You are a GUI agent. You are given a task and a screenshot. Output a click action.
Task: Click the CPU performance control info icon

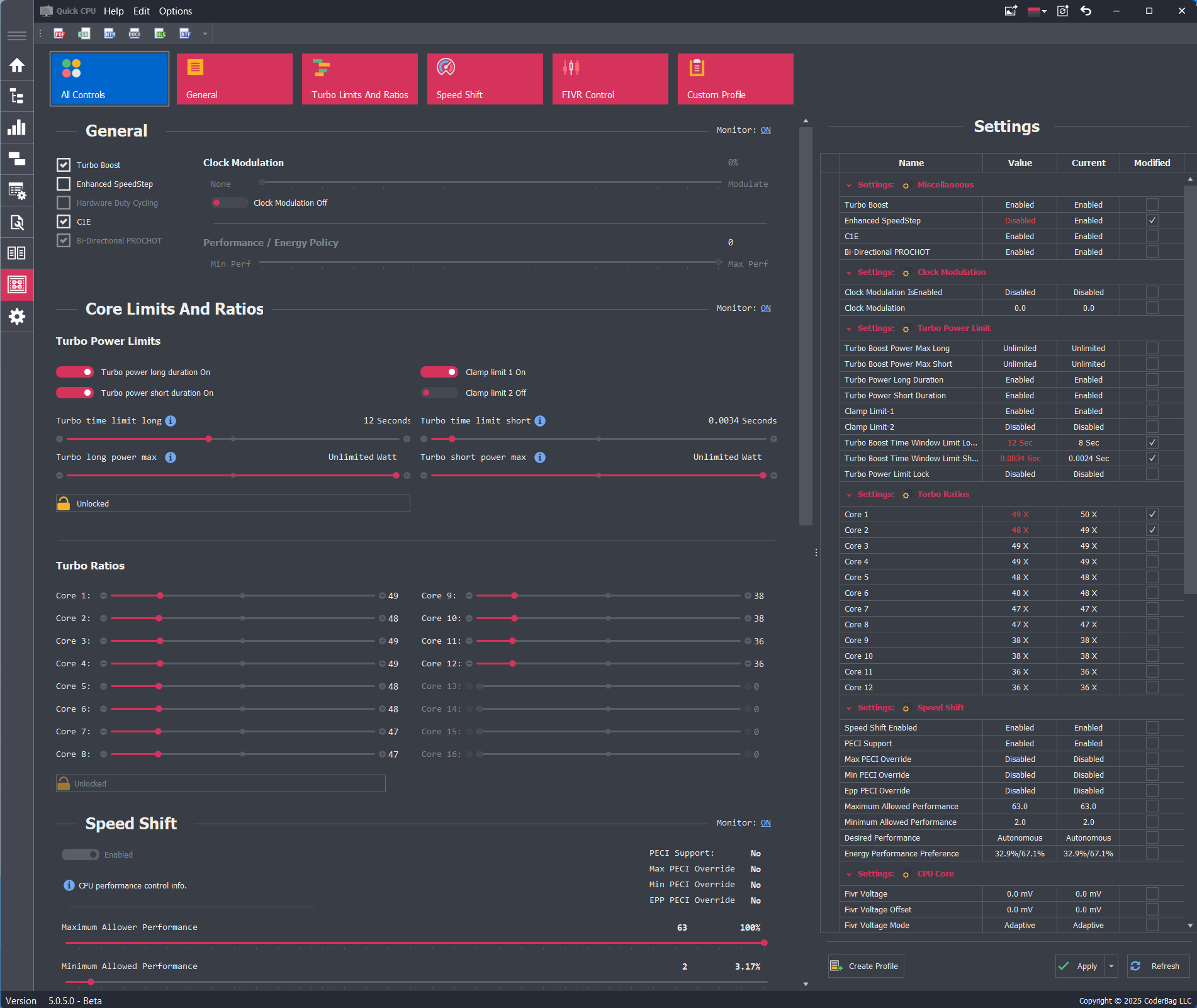coord(69,885)
